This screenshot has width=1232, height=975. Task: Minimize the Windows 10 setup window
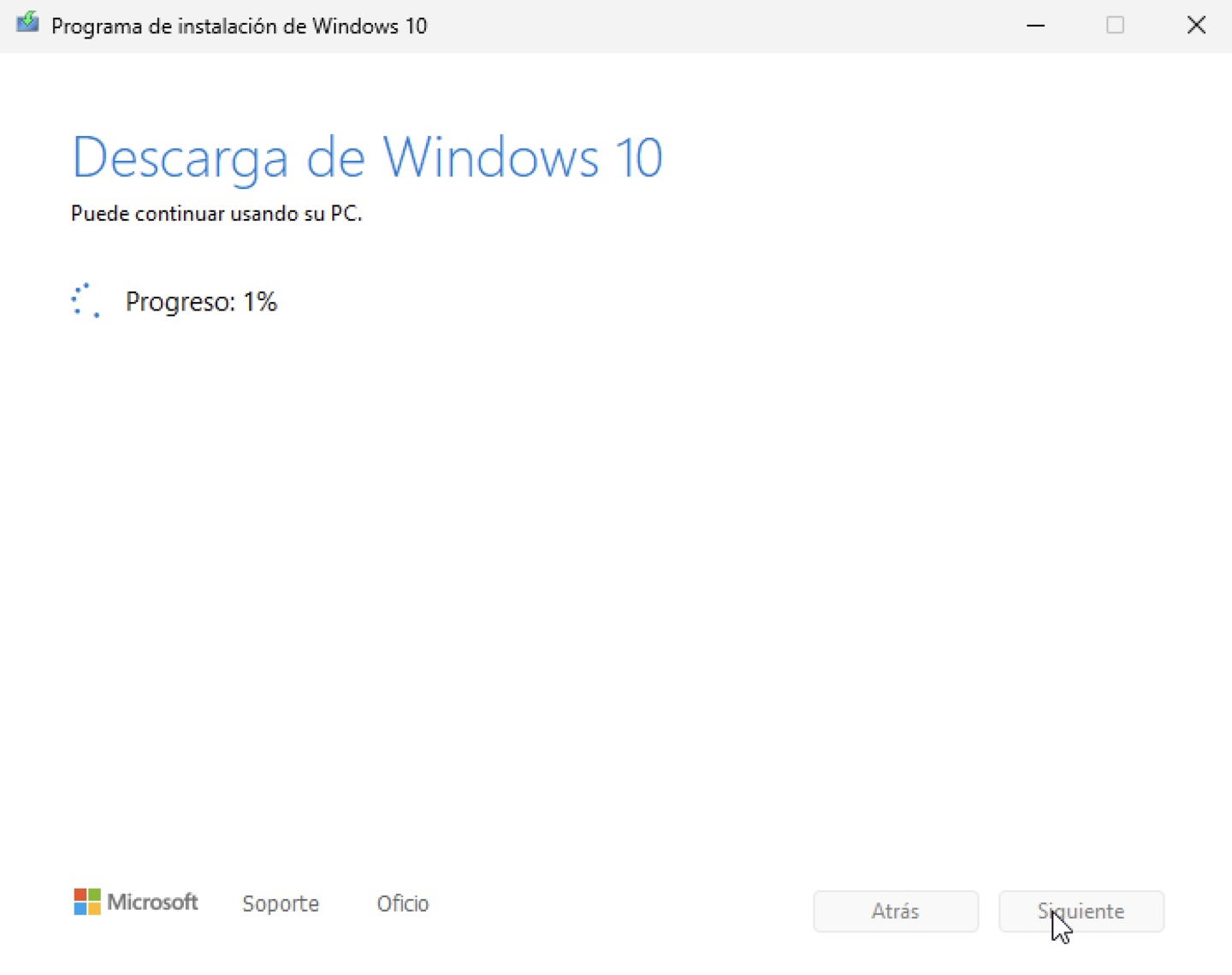[1035, 26]
